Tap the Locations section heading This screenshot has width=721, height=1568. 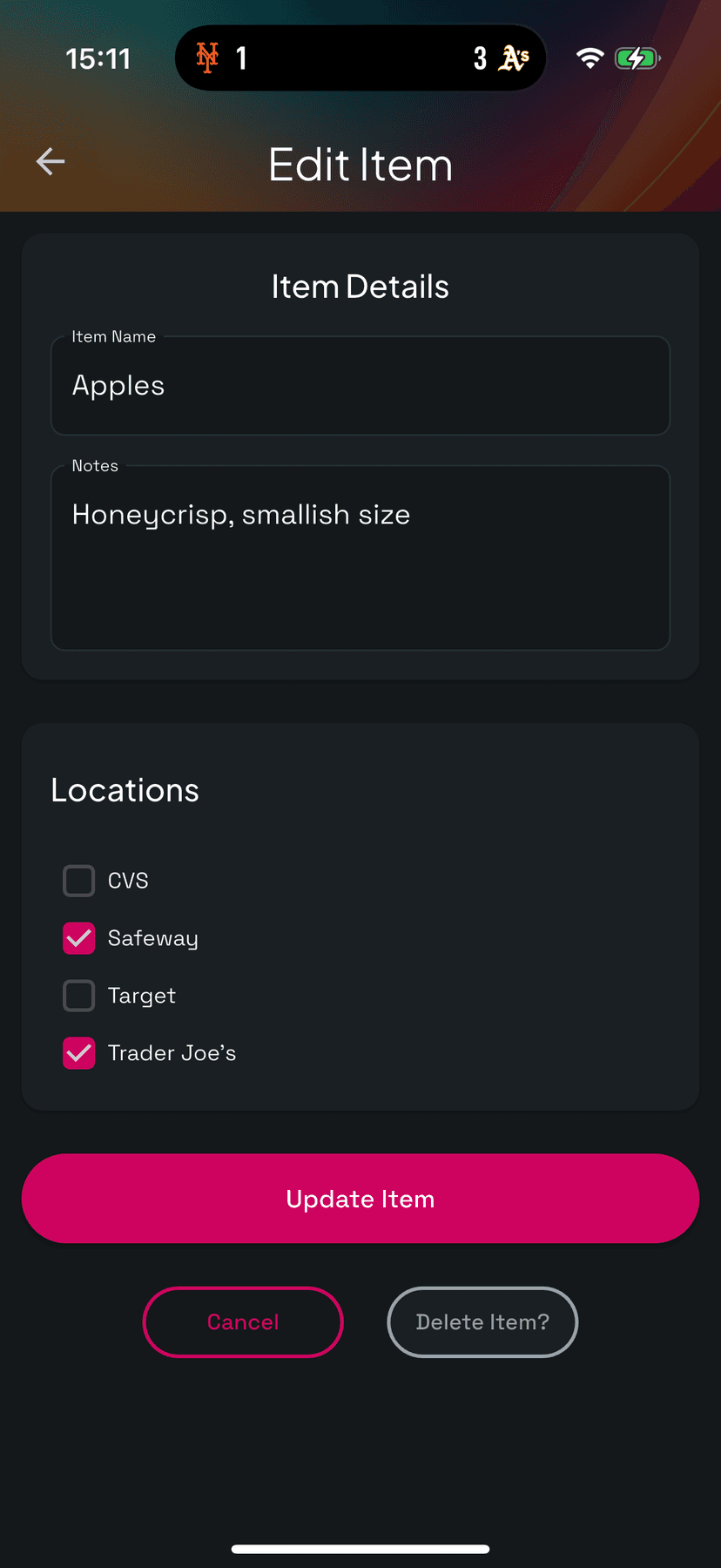(x=125, y=790)
